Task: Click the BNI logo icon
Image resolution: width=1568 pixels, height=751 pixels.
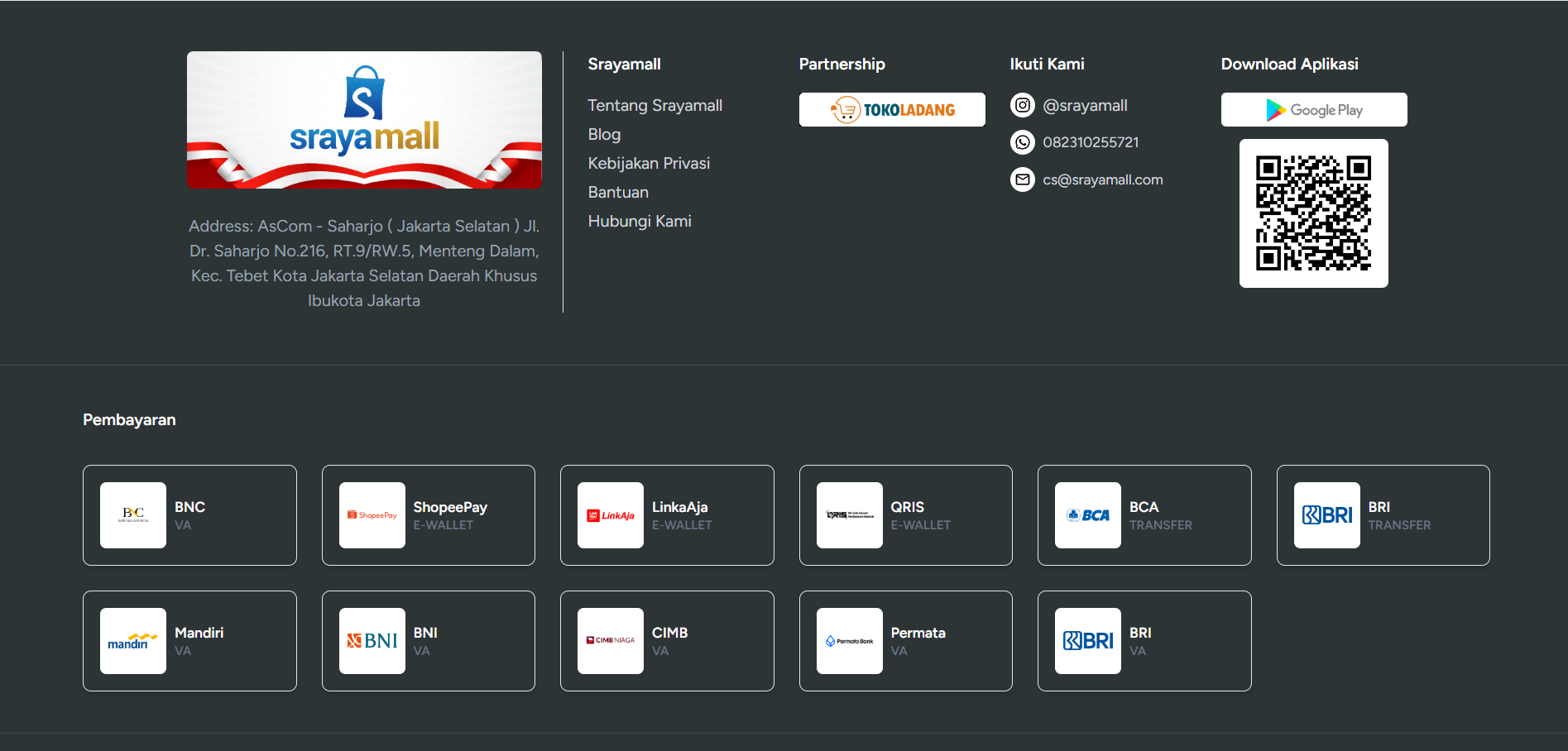Action: [372, 641]
